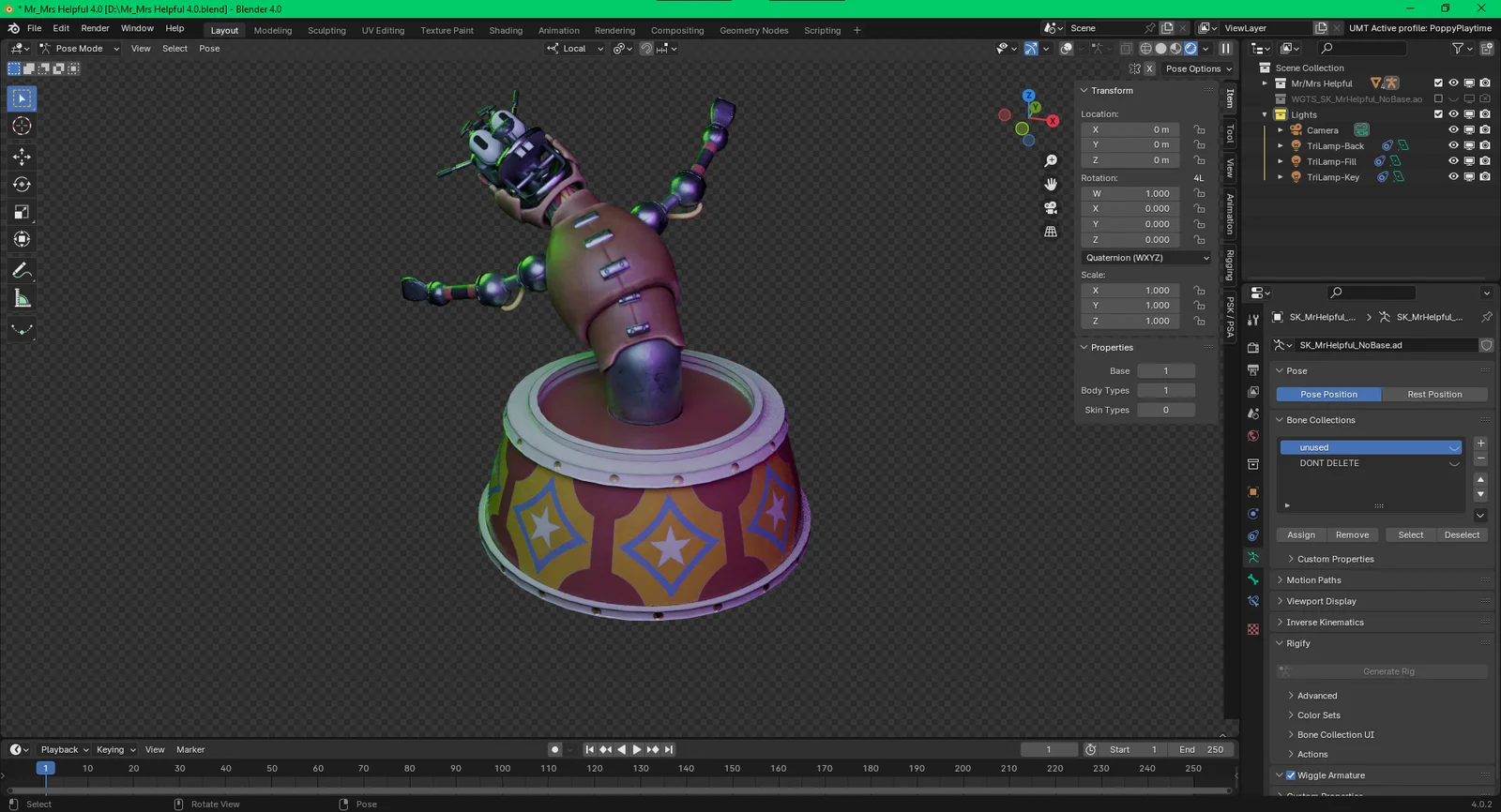Choose the Annotate tool

(x=22, y=271)
